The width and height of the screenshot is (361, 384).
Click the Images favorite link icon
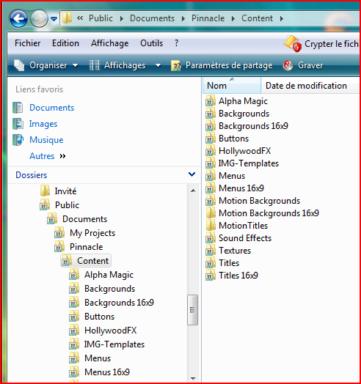tap(18, 124)
